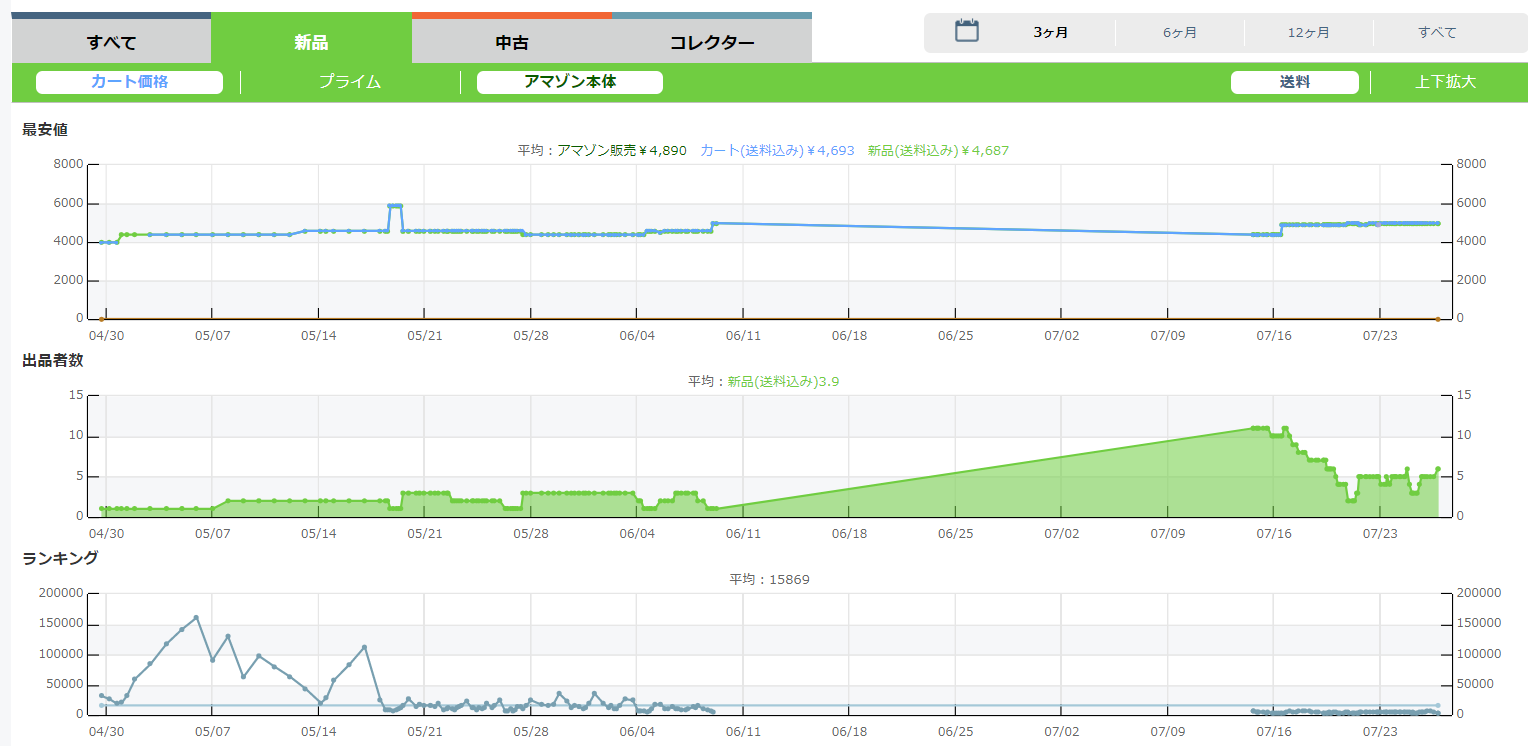Select the 3ヶ月 time range

tap(1050, 33)
